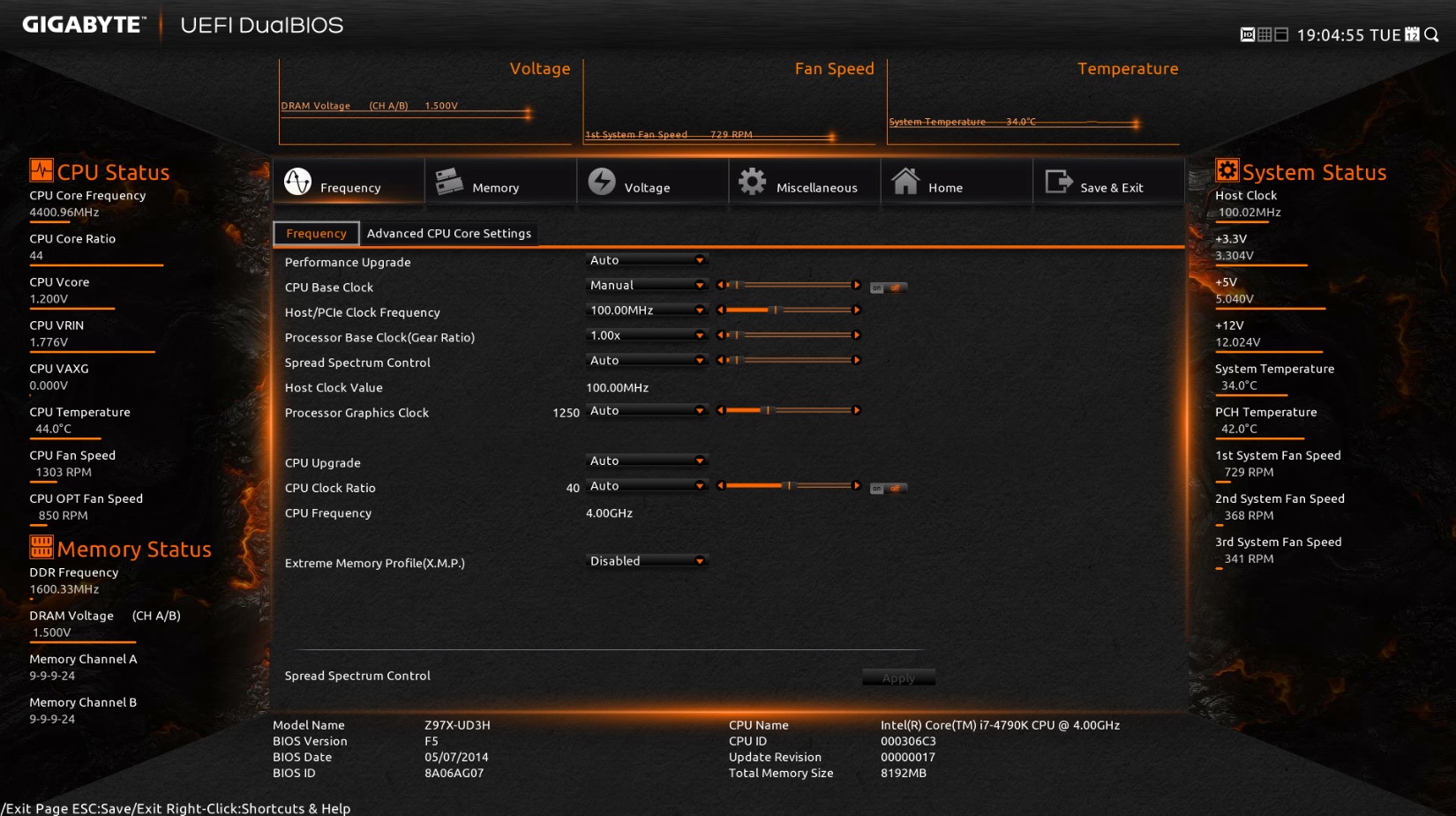Viewport: 1456px width, 816px height.
Task: Switch to the Voltage tab
Action: click(x=653, y=182)
